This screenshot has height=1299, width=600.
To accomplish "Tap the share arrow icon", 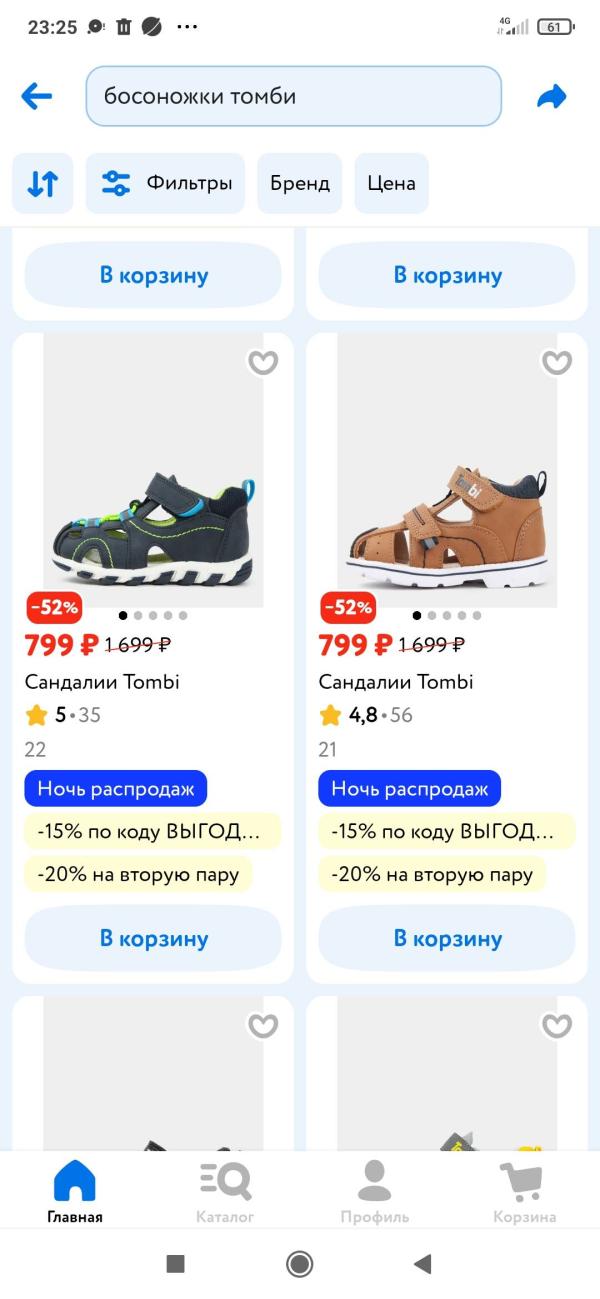I will pos(552,96).
